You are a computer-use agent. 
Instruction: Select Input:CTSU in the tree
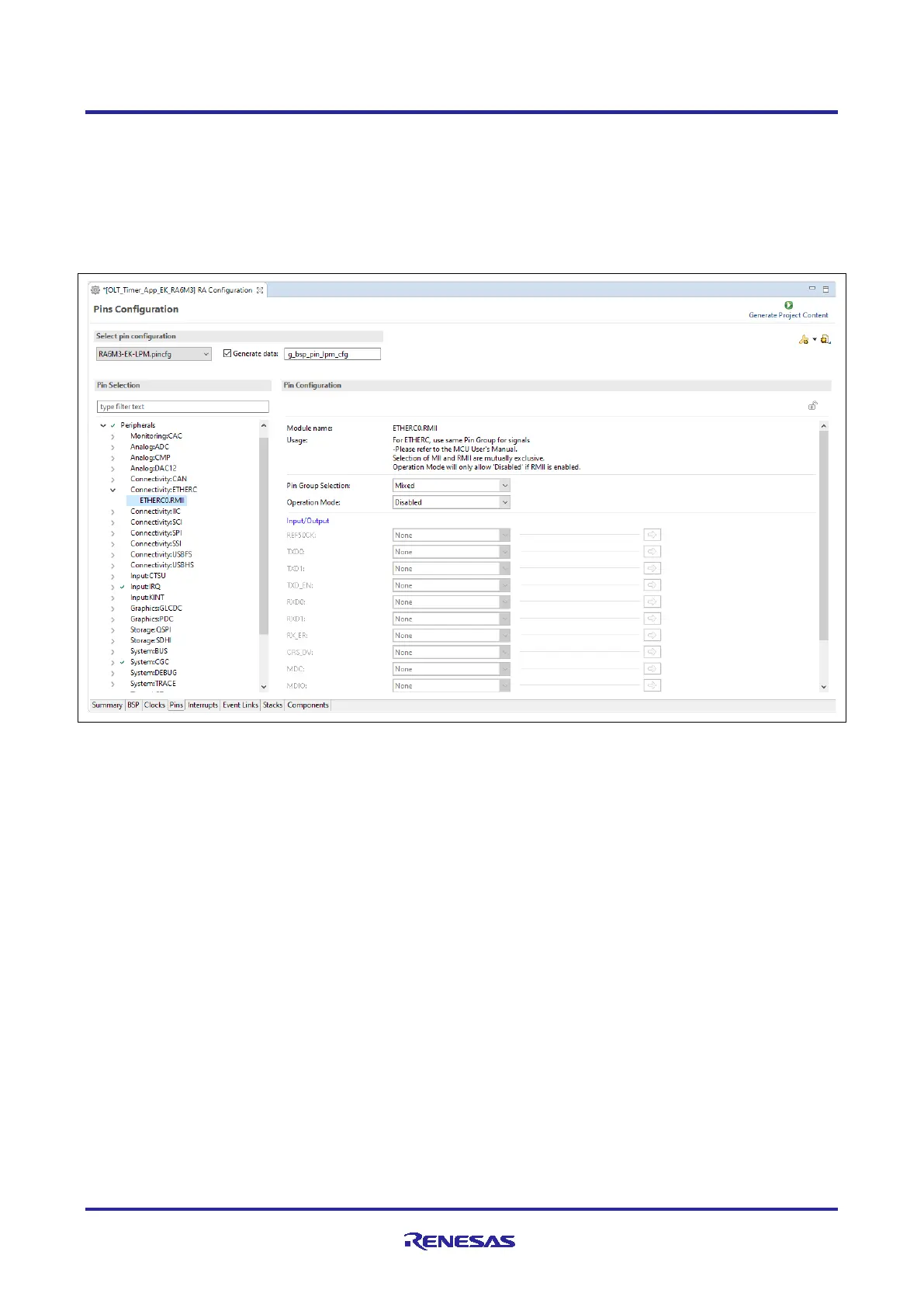pyautogui.click(x=147, y=576)
